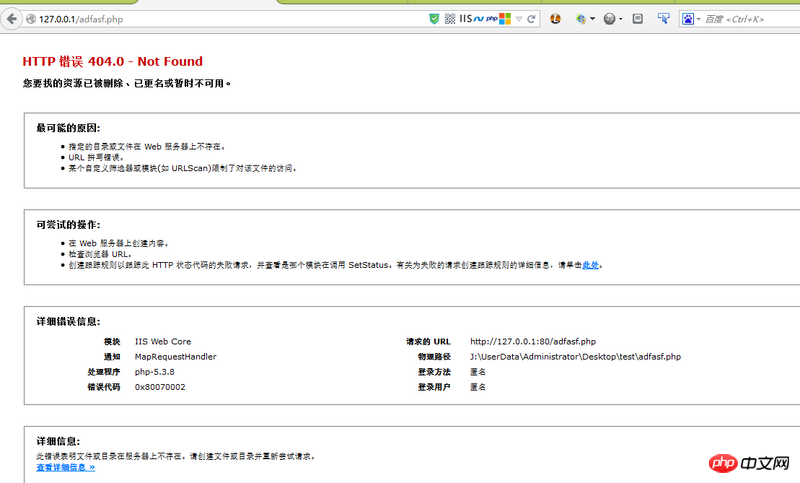The height and width of the screenshot is (483, 800).
Task: Click the requested URL 'http://127.0.0.1:80/adfasf.php'
Action: tap(533, 342)
